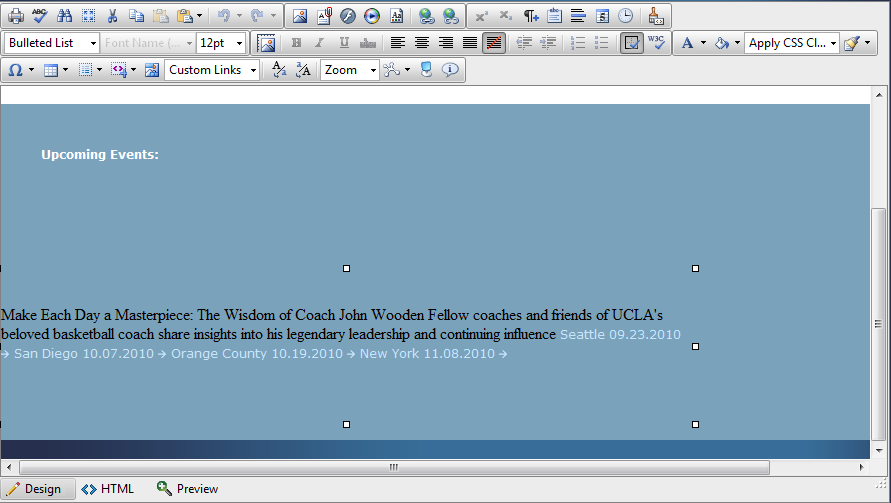
Task: Switch to the Preview tab
Action: click(188, 489)
